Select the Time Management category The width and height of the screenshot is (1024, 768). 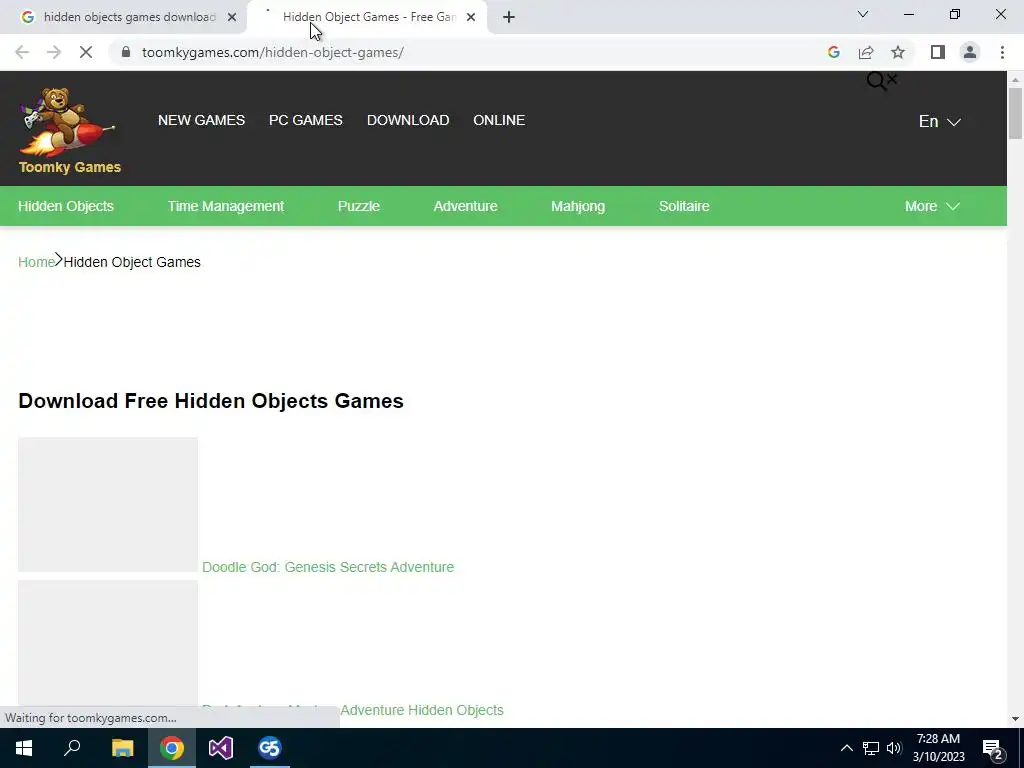coord(226,206)
